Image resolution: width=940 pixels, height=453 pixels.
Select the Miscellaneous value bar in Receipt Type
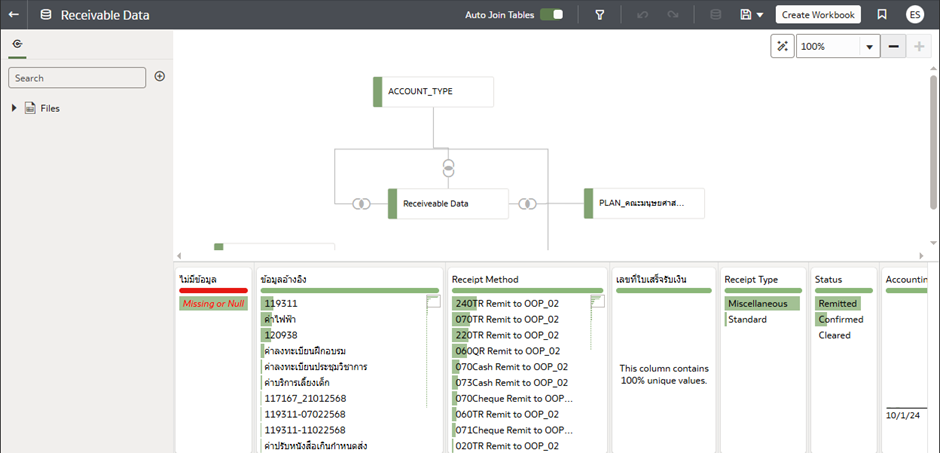click(757, 303)
